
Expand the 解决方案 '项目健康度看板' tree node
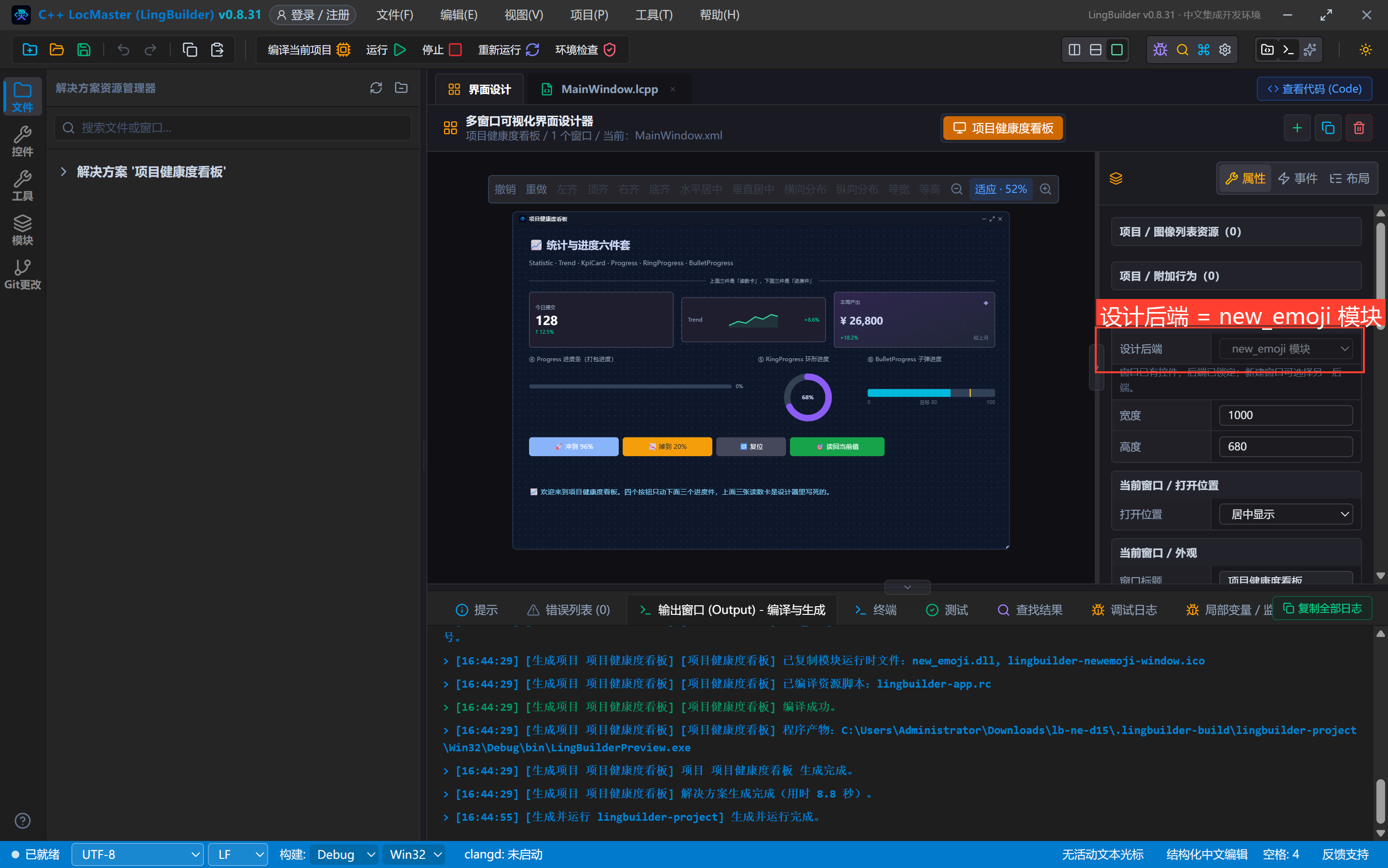pos(64,172)
